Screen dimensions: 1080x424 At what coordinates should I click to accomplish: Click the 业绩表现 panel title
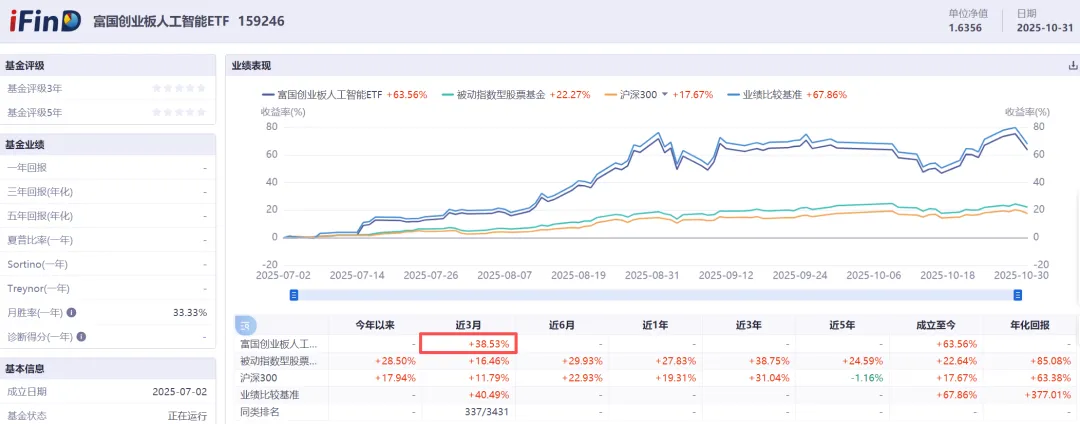point(251,66)
